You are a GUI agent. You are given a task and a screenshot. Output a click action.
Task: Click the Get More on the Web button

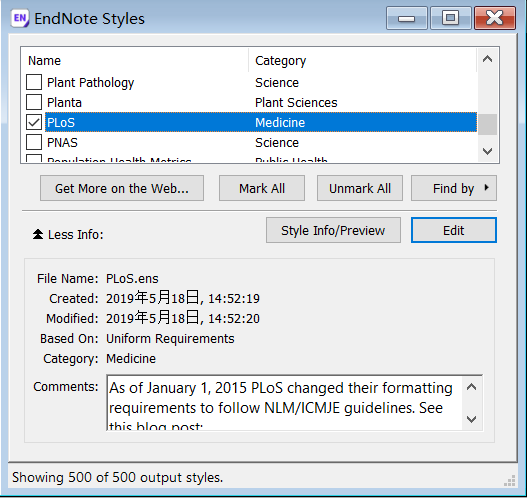[122, 188]
